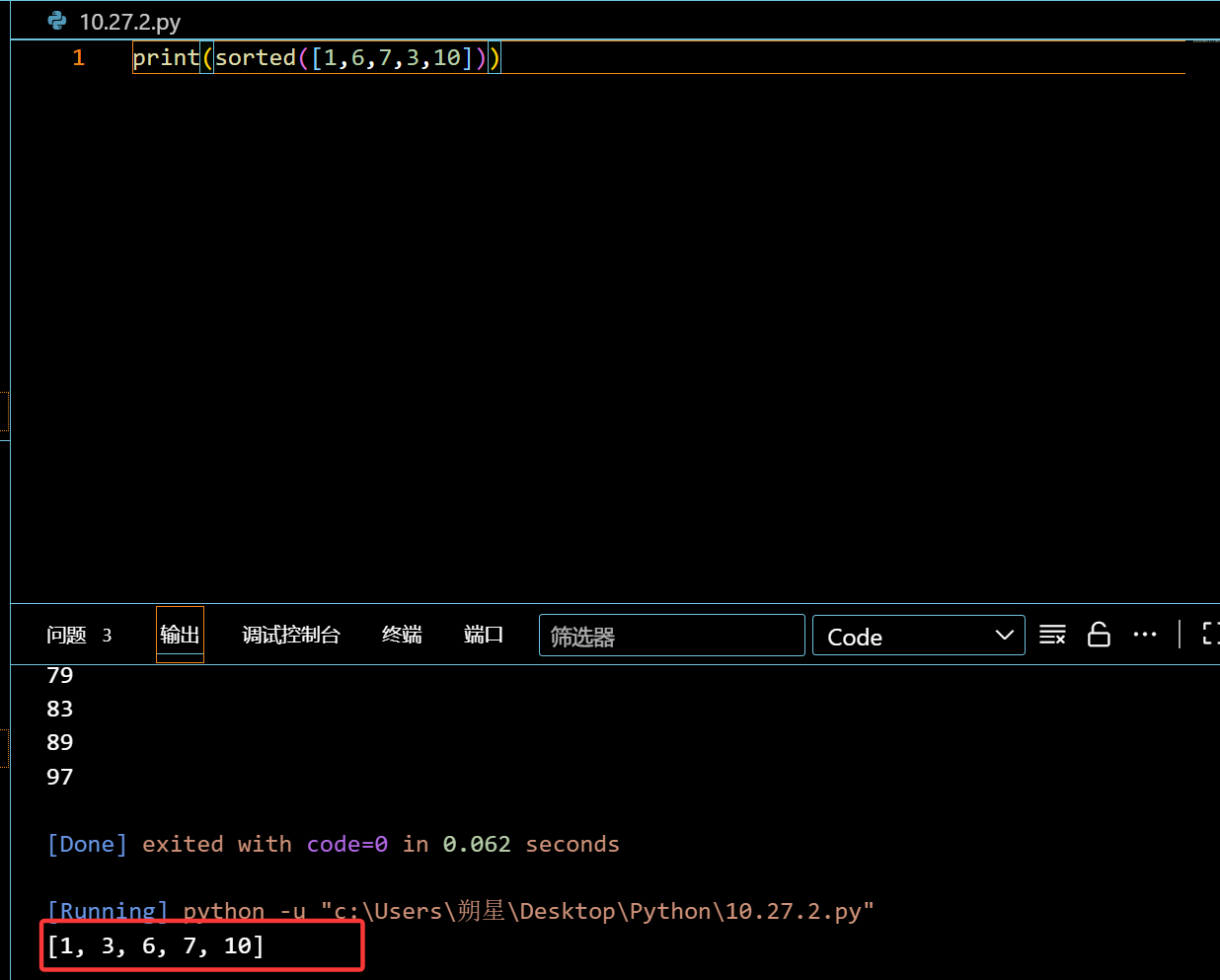The width and height of the screenshot is (1220, 980).
Task: Click line number 1 in the editor
Action: point(78,57)
